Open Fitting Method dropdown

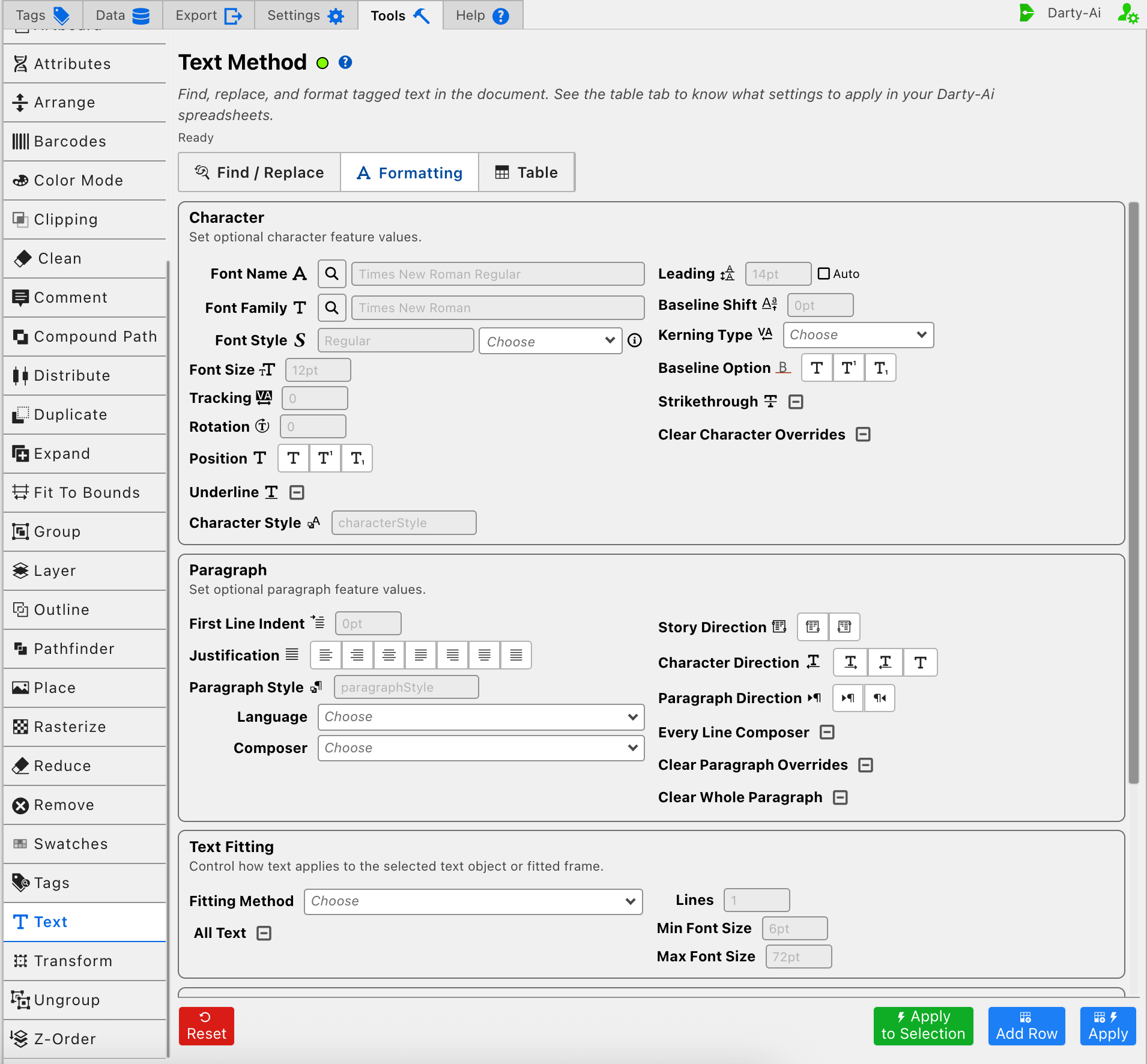(x=473, y=901)
